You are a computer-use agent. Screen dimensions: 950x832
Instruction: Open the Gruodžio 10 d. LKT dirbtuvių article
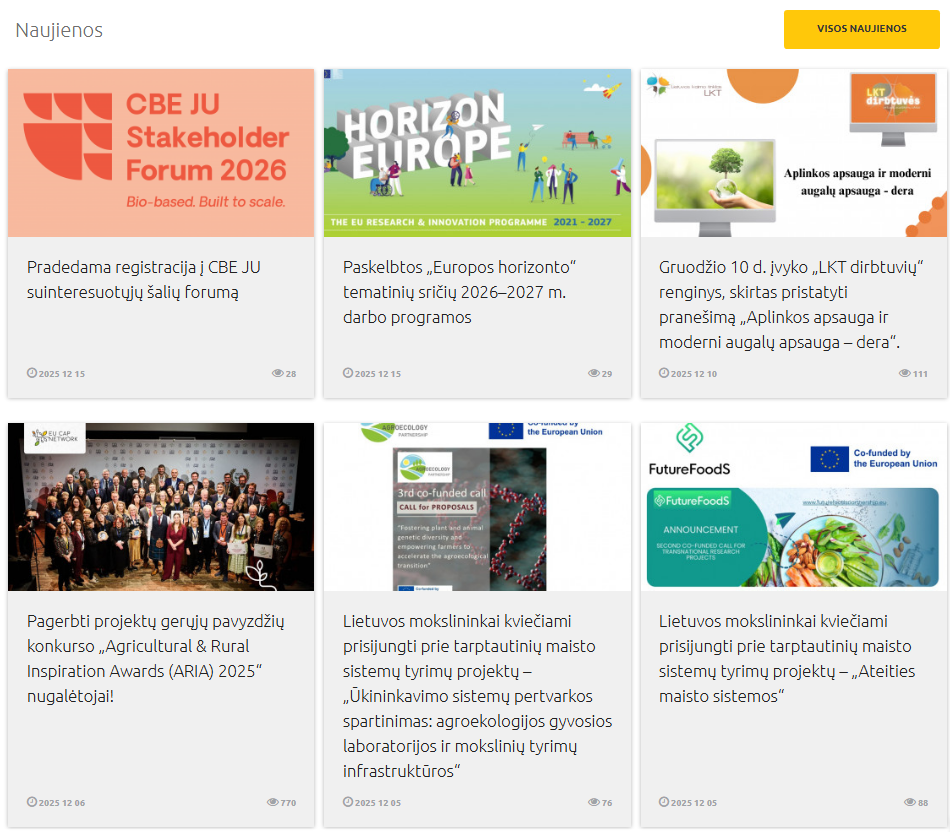click(780, 305)
